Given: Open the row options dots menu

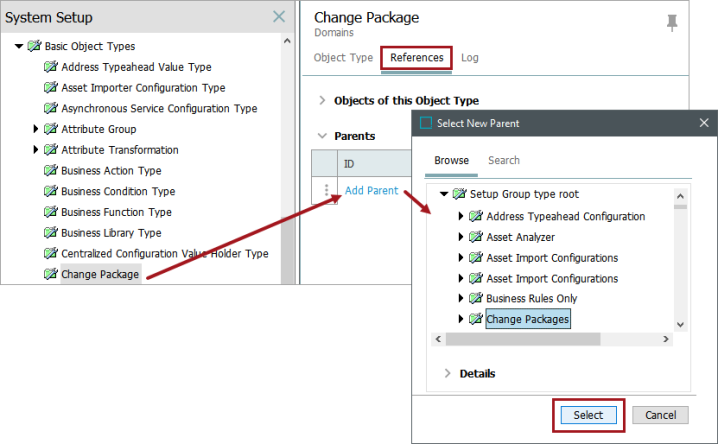Looking at the screenshot, I should 326,190.
